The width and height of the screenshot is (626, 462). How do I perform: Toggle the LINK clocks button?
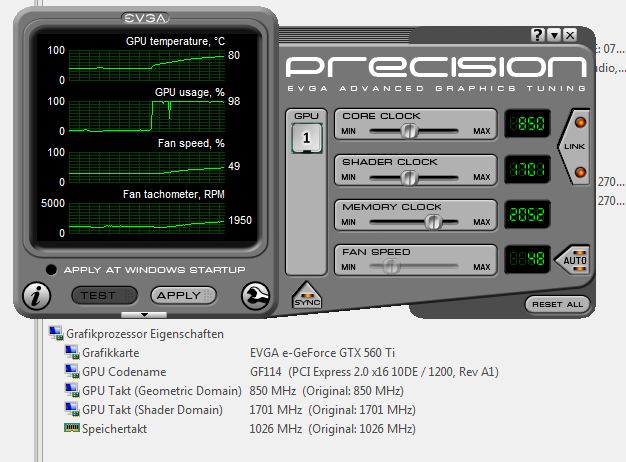pyautogui.click(x=574, y=147)
